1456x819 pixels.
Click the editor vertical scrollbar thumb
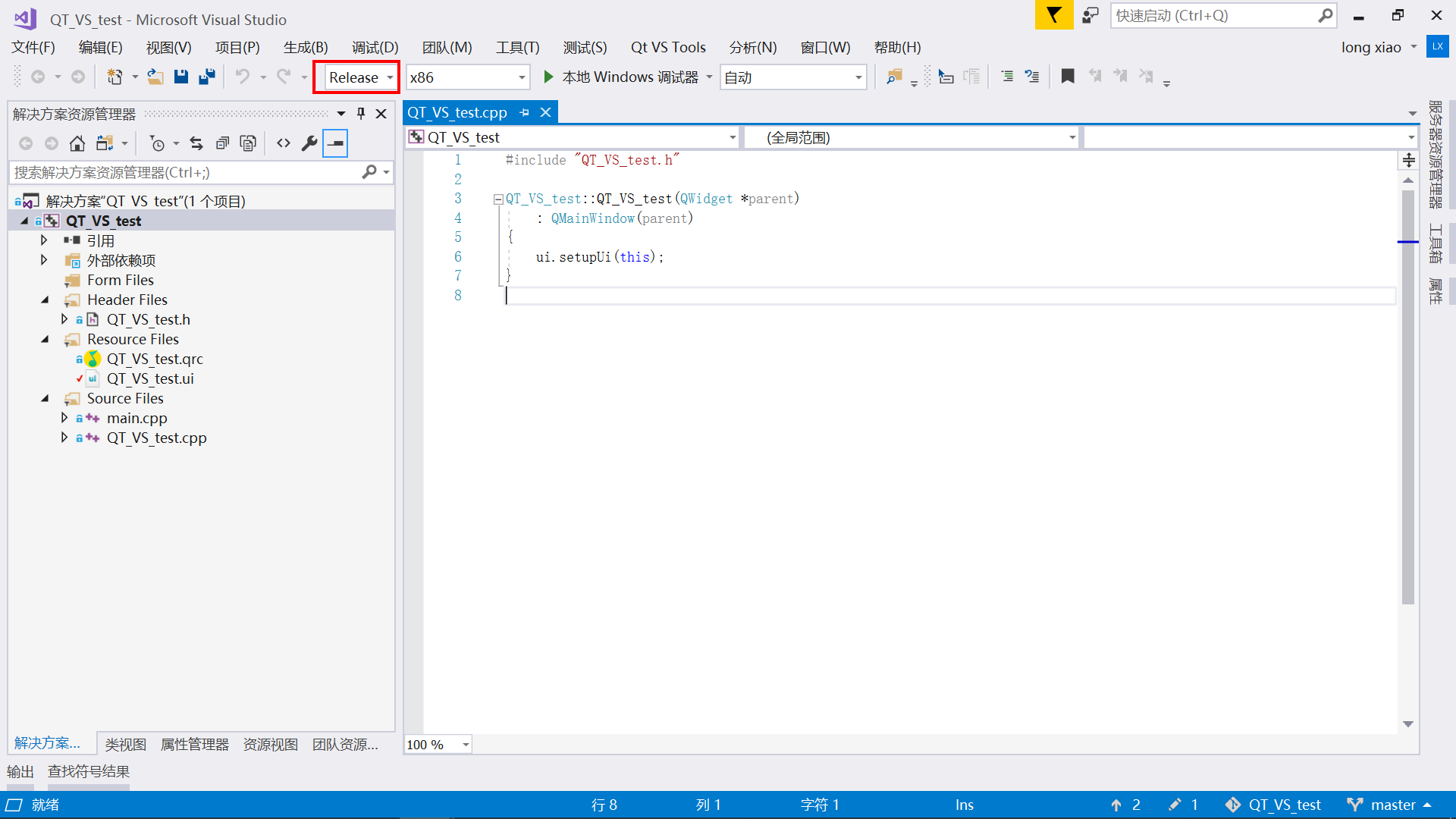click(1408, 394)
